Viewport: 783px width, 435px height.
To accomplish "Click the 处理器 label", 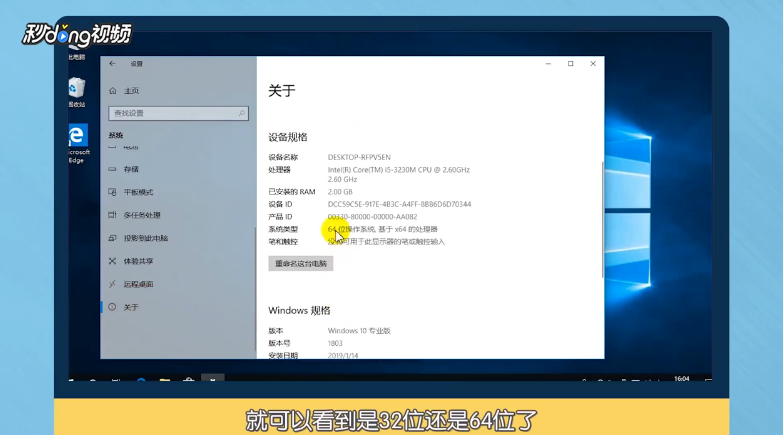I will click(279, 170).
